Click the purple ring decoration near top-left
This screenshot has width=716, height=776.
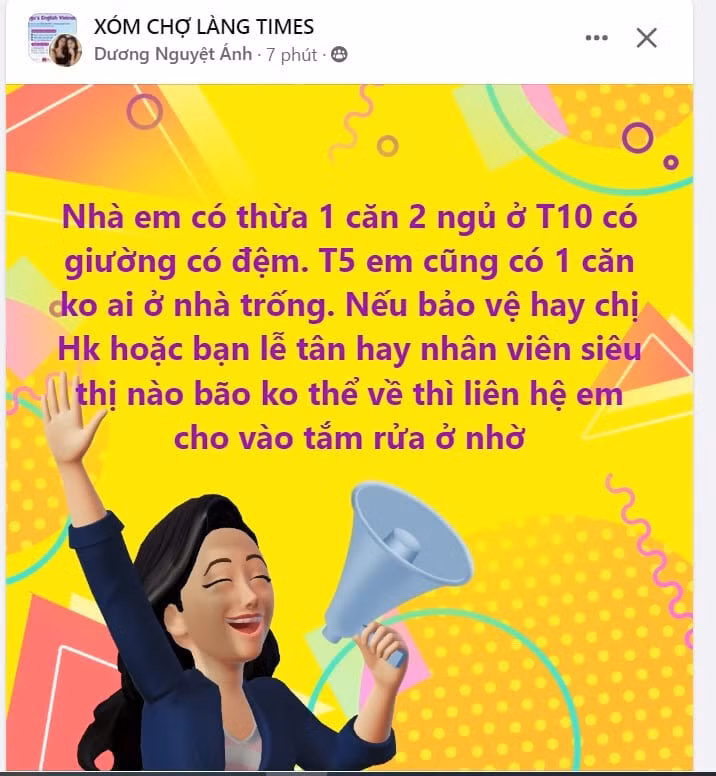(144, 111)
